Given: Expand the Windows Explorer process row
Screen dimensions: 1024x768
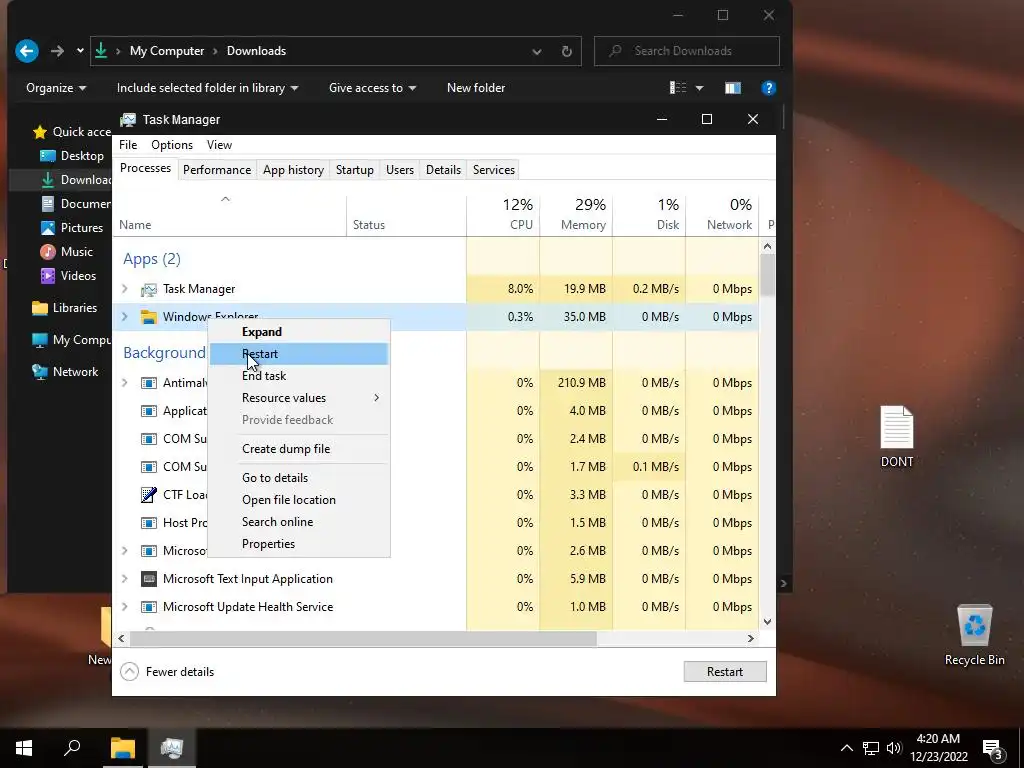Looking at the screenshot, I should [x=125, y=317].
